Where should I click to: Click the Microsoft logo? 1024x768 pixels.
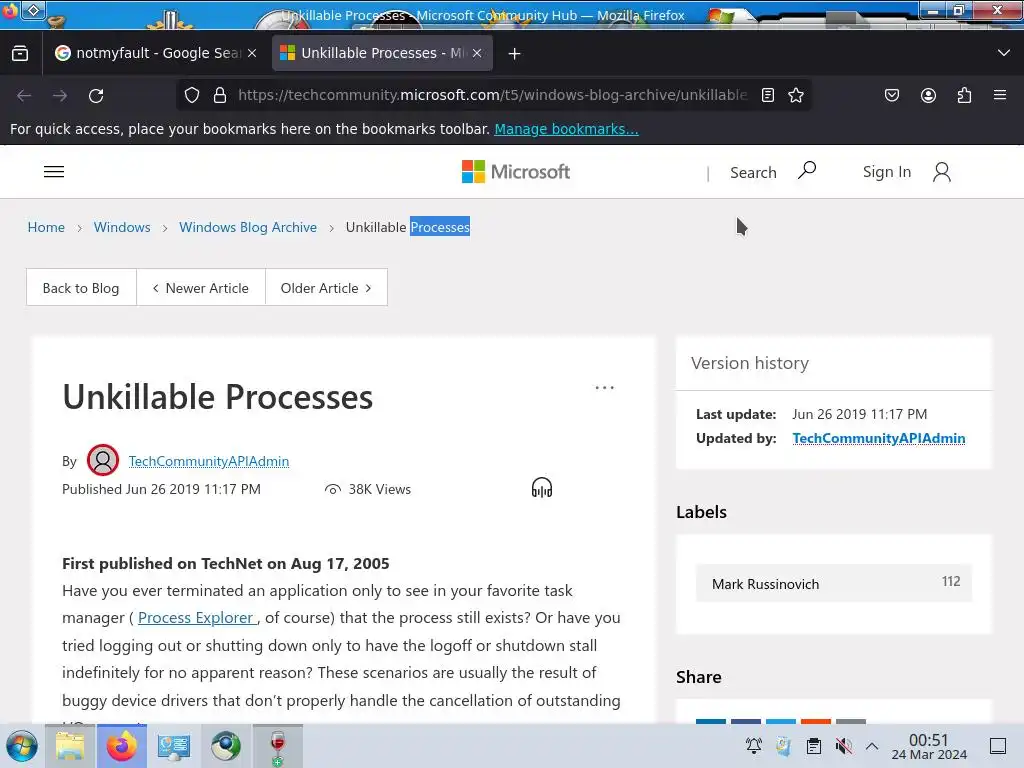516,172
